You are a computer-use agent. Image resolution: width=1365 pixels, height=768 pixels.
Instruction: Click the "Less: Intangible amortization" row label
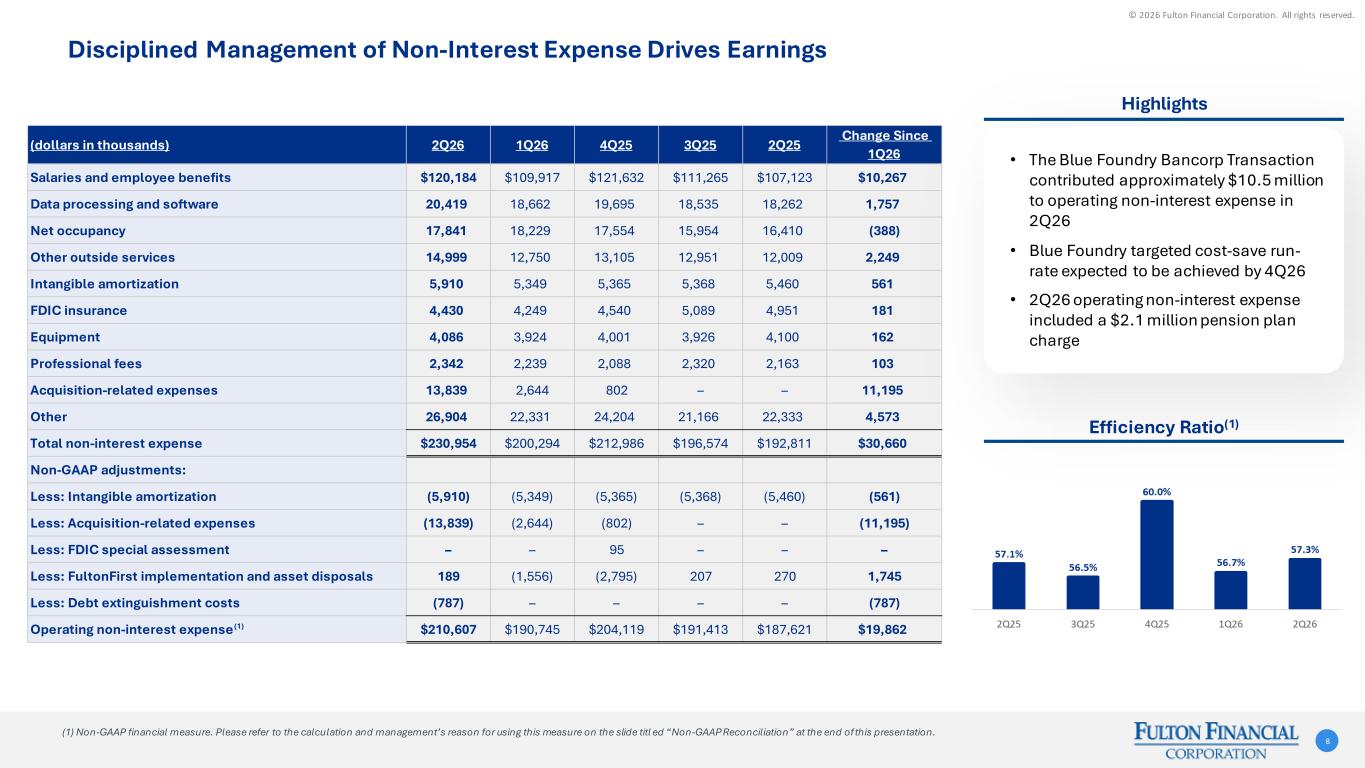point(123,496)
